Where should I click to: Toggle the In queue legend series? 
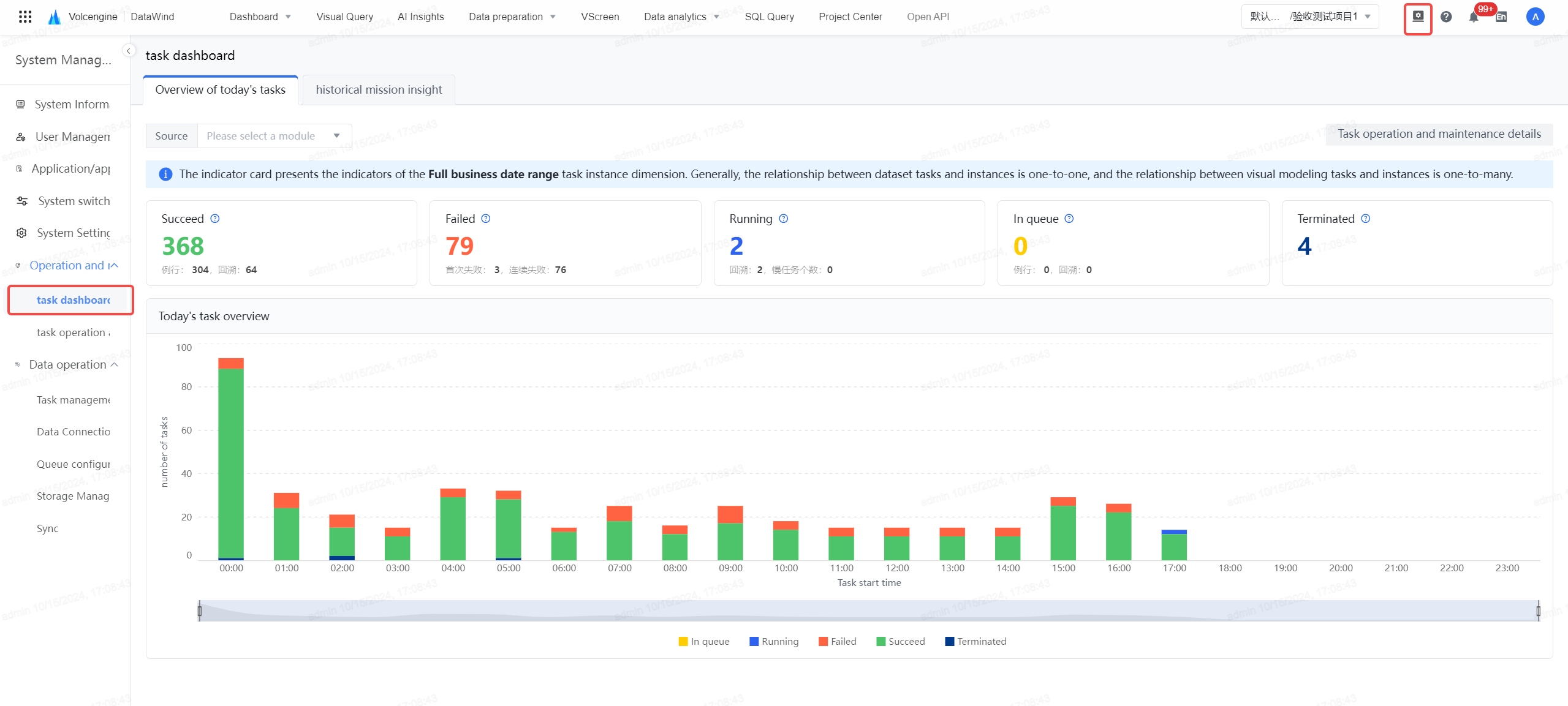[x=704, y=641]
